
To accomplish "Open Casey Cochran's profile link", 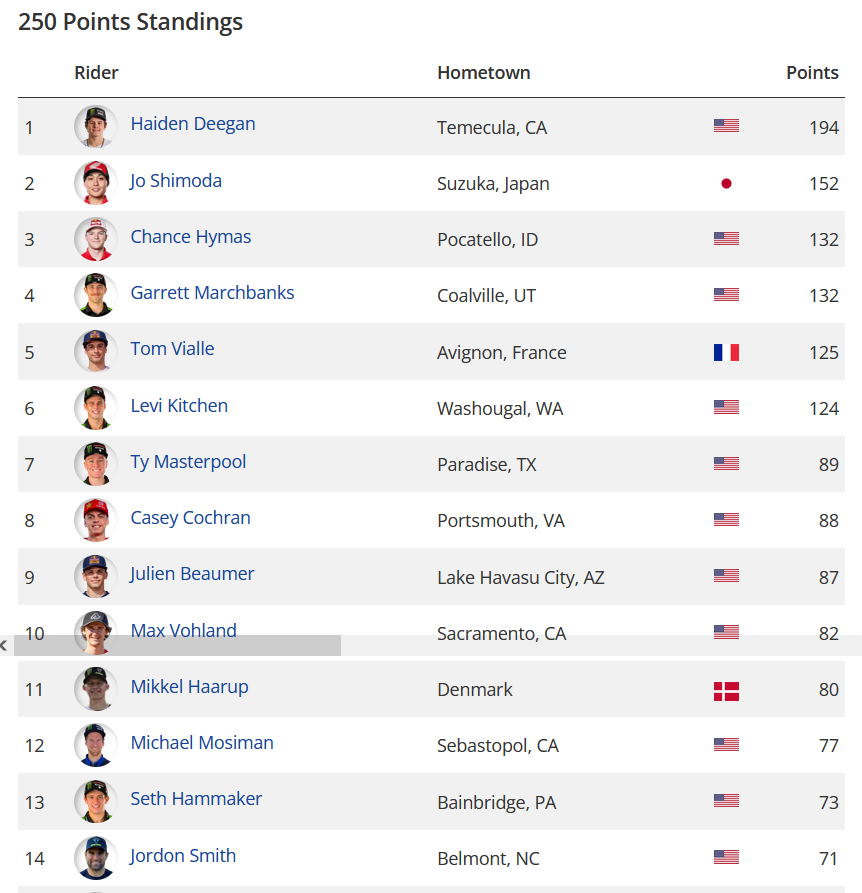I will coord(191,518).
